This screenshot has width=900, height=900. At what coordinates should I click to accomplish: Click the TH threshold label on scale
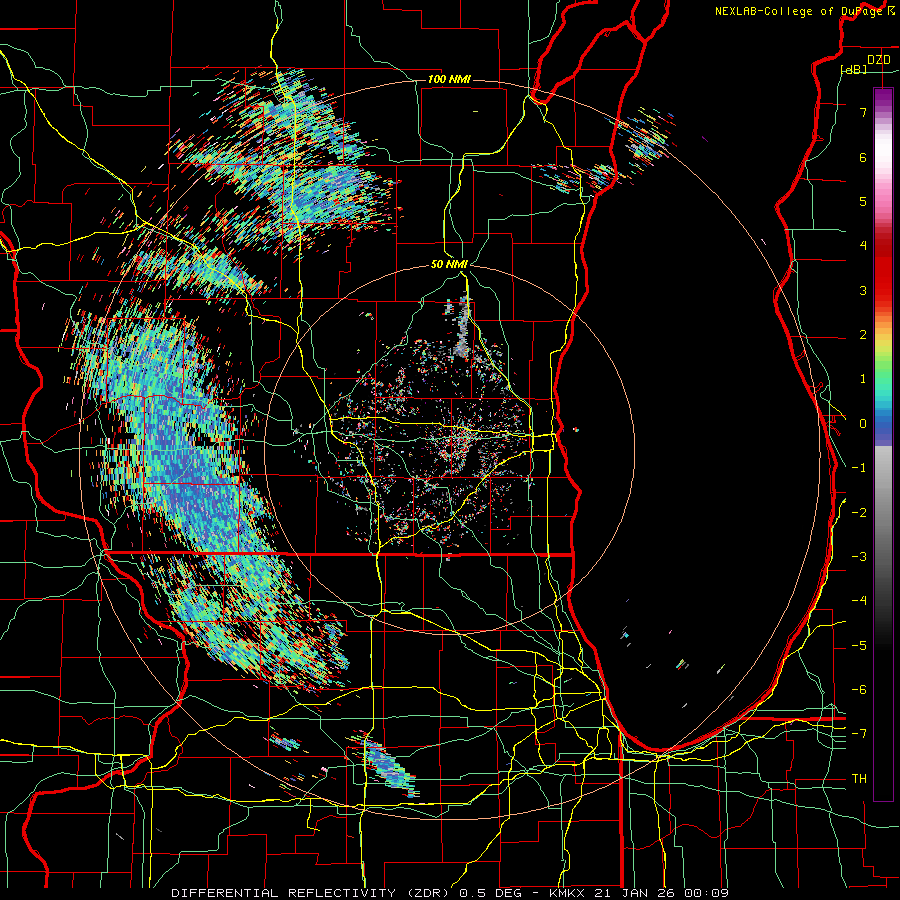tap(859, 779)
